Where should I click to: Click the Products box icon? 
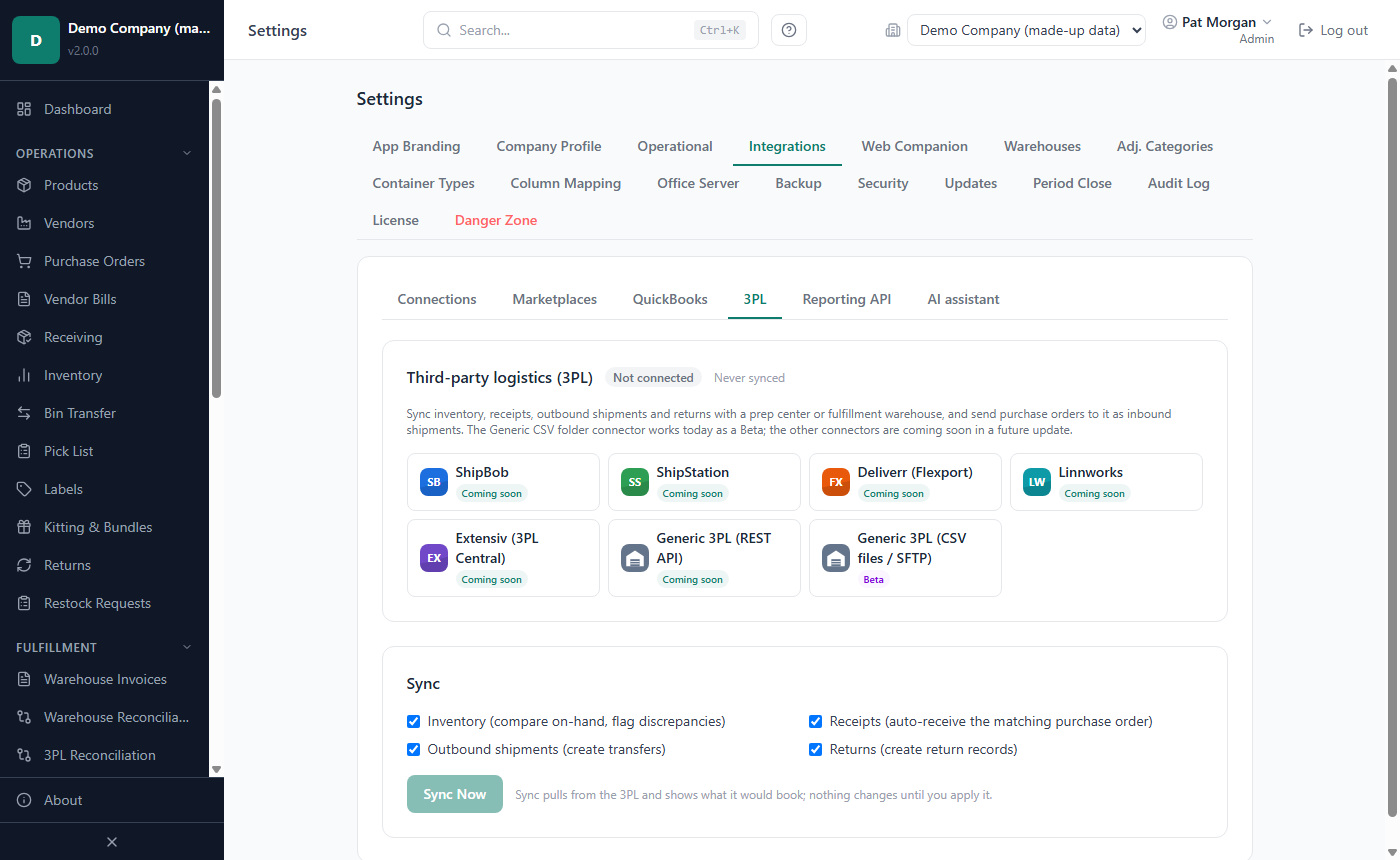(x=24, y=185)
